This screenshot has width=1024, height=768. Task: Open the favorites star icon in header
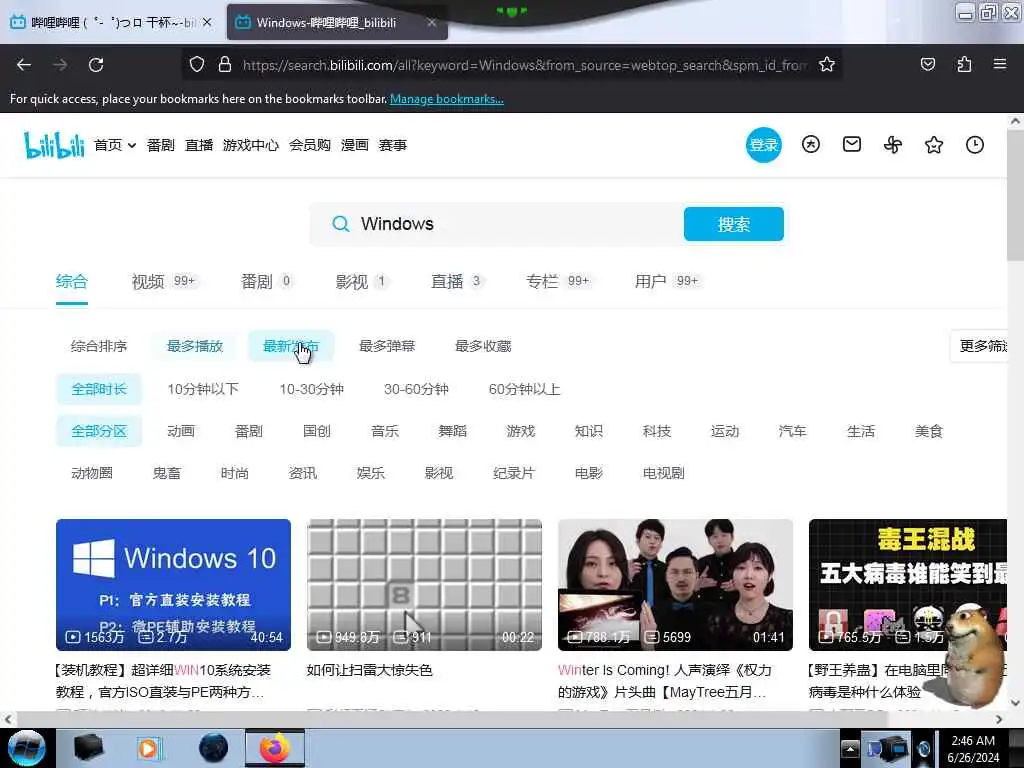[934, 144]
